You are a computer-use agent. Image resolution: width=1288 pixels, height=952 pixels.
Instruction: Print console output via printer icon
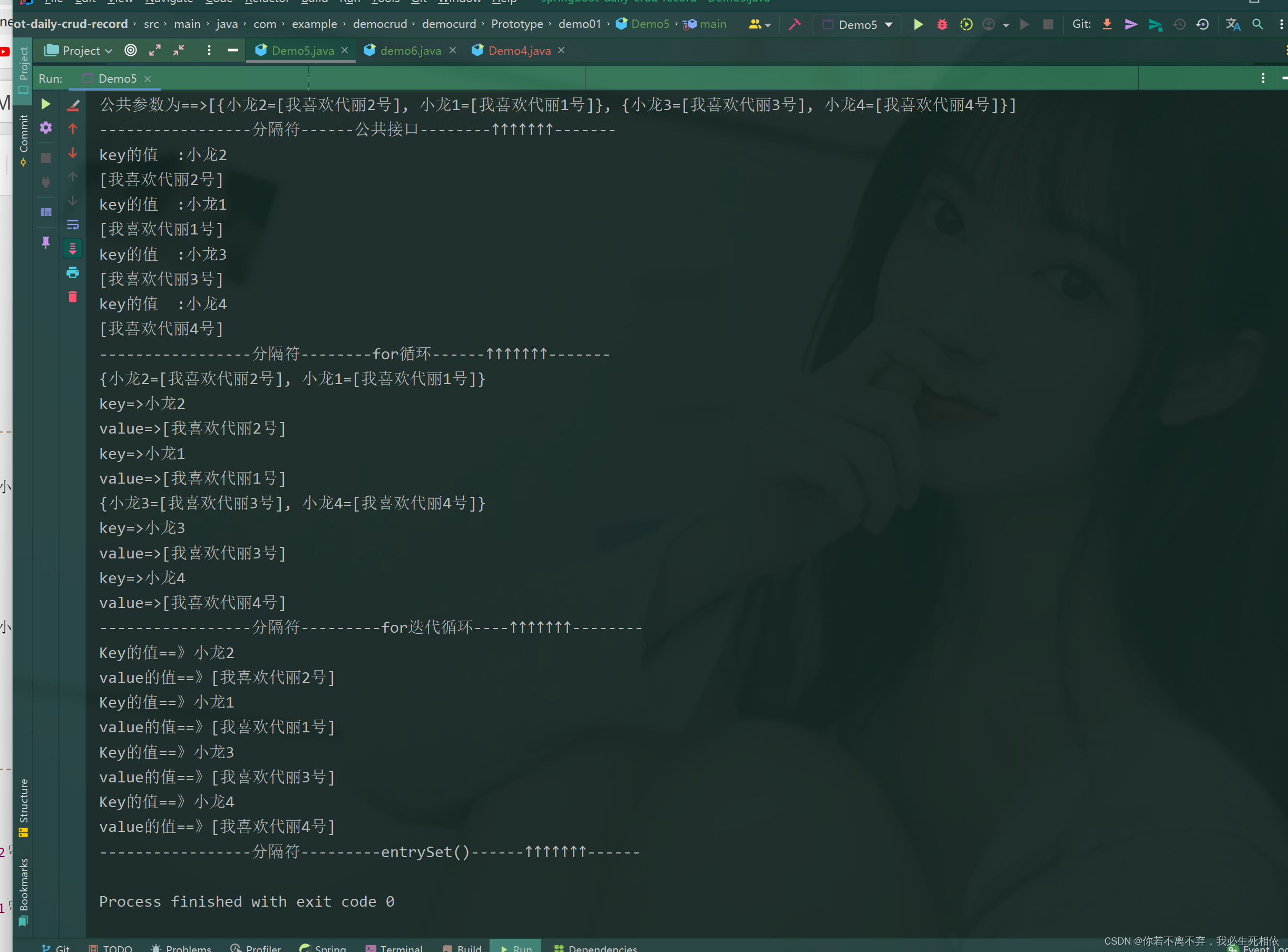click(x=73, y=272)
